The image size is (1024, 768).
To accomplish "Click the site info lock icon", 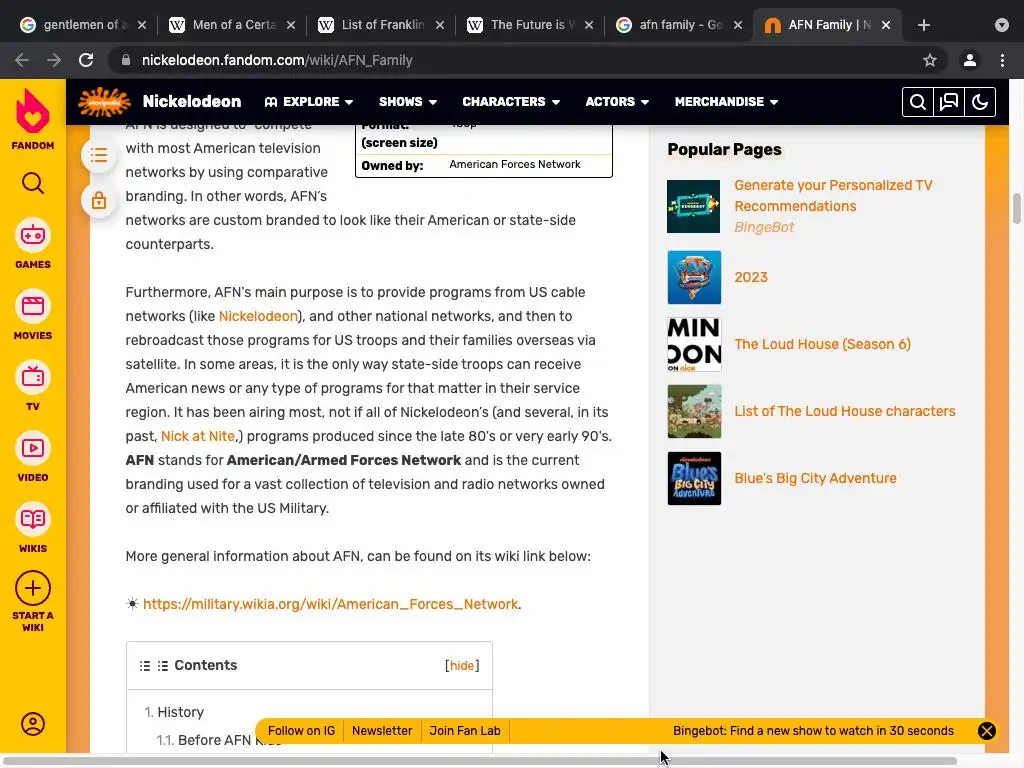I will click(x=126, y=60).
